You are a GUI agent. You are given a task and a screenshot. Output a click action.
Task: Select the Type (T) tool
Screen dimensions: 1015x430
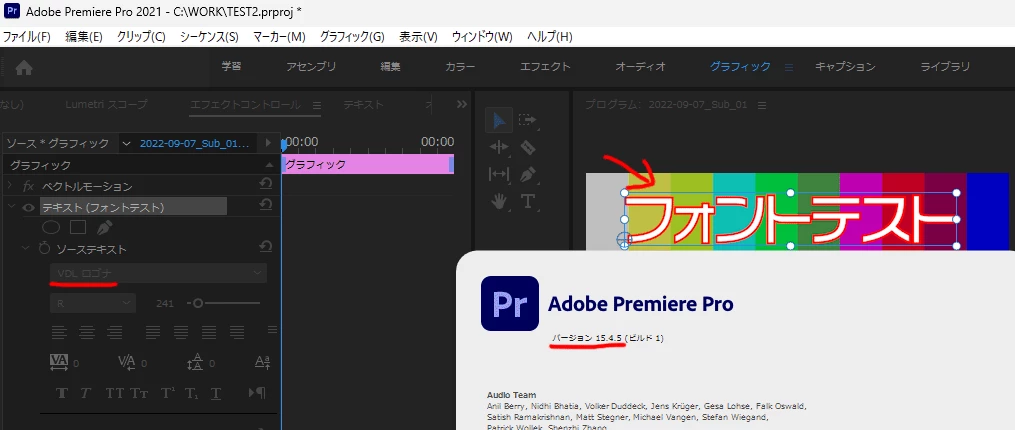(x=528, y=201)
